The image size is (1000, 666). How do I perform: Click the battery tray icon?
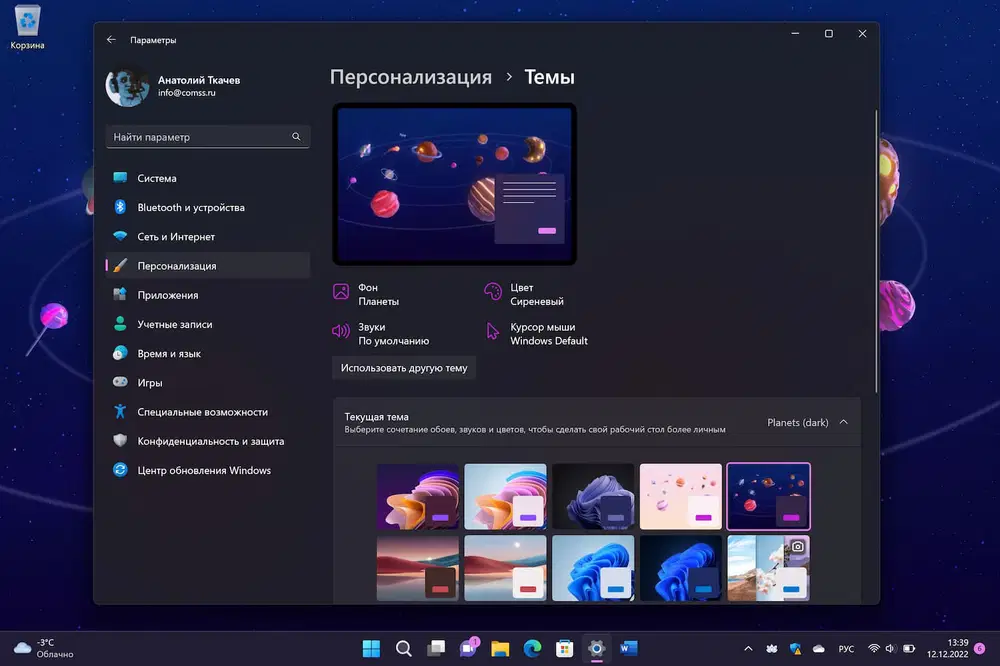point(909,648)
